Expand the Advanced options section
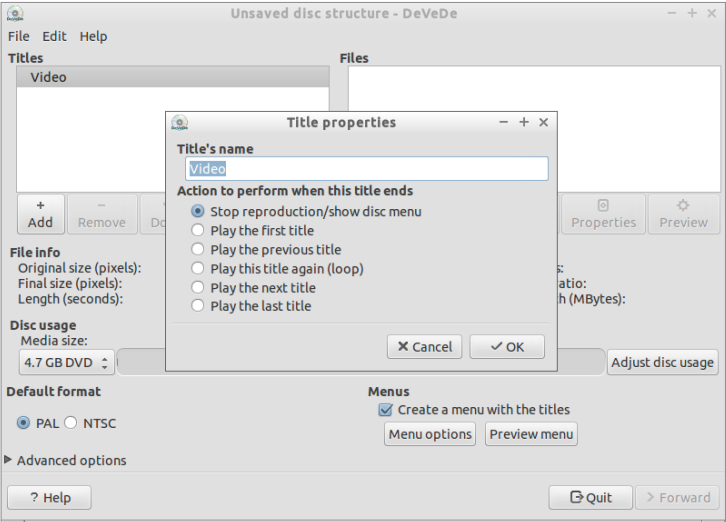726x522 pixels. (x=65, y=460)
